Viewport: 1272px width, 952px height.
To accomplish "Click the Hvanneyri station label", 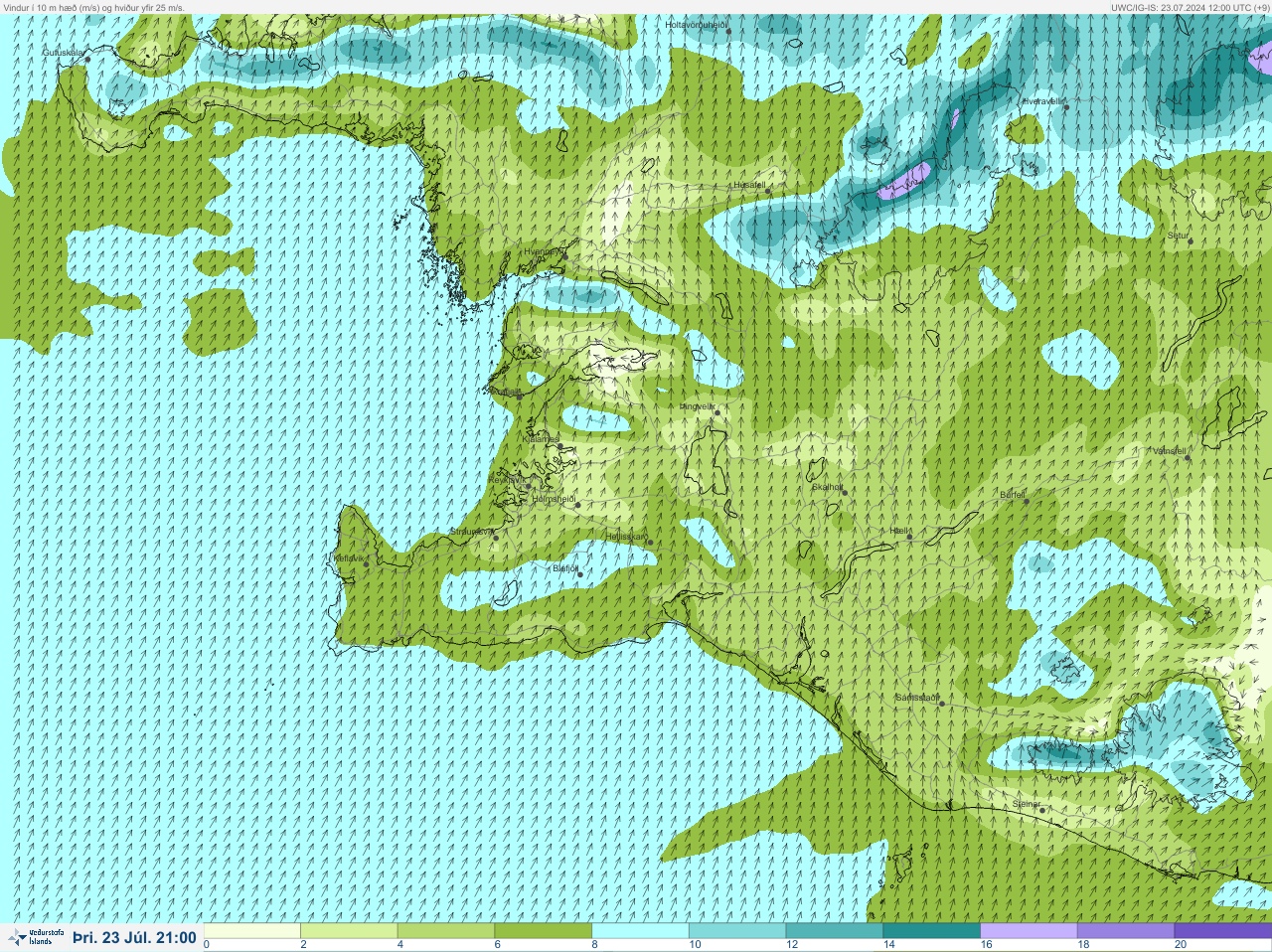I will click(x=544, y=252).
